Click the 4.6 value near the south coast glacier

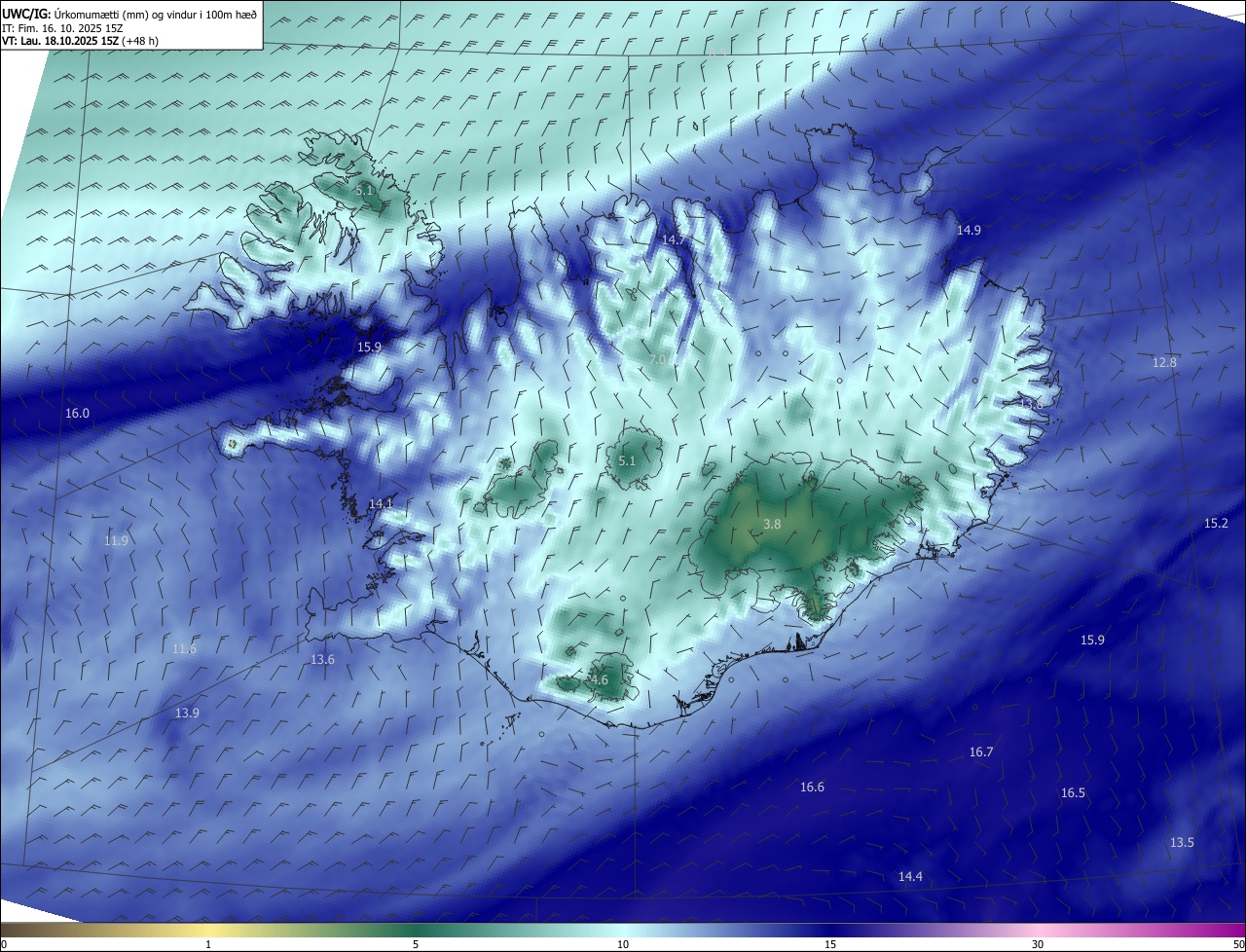[600, 680]
